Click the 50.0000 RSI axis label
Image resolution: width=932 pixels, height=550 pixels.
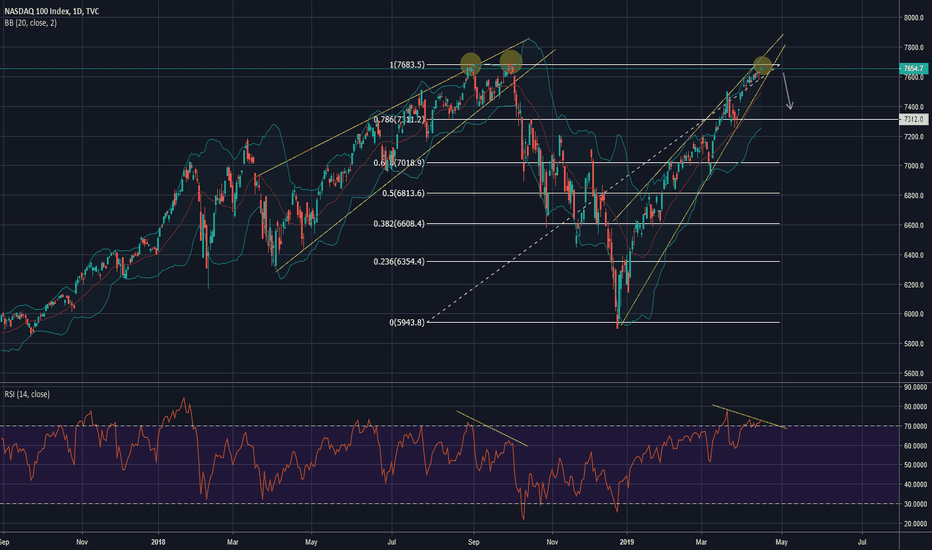(915, 465)
